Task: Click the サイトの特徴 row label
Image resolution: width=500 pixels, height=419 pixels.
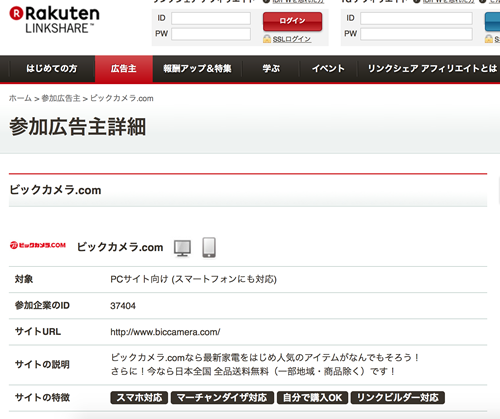Action: [x=42, y=397]
